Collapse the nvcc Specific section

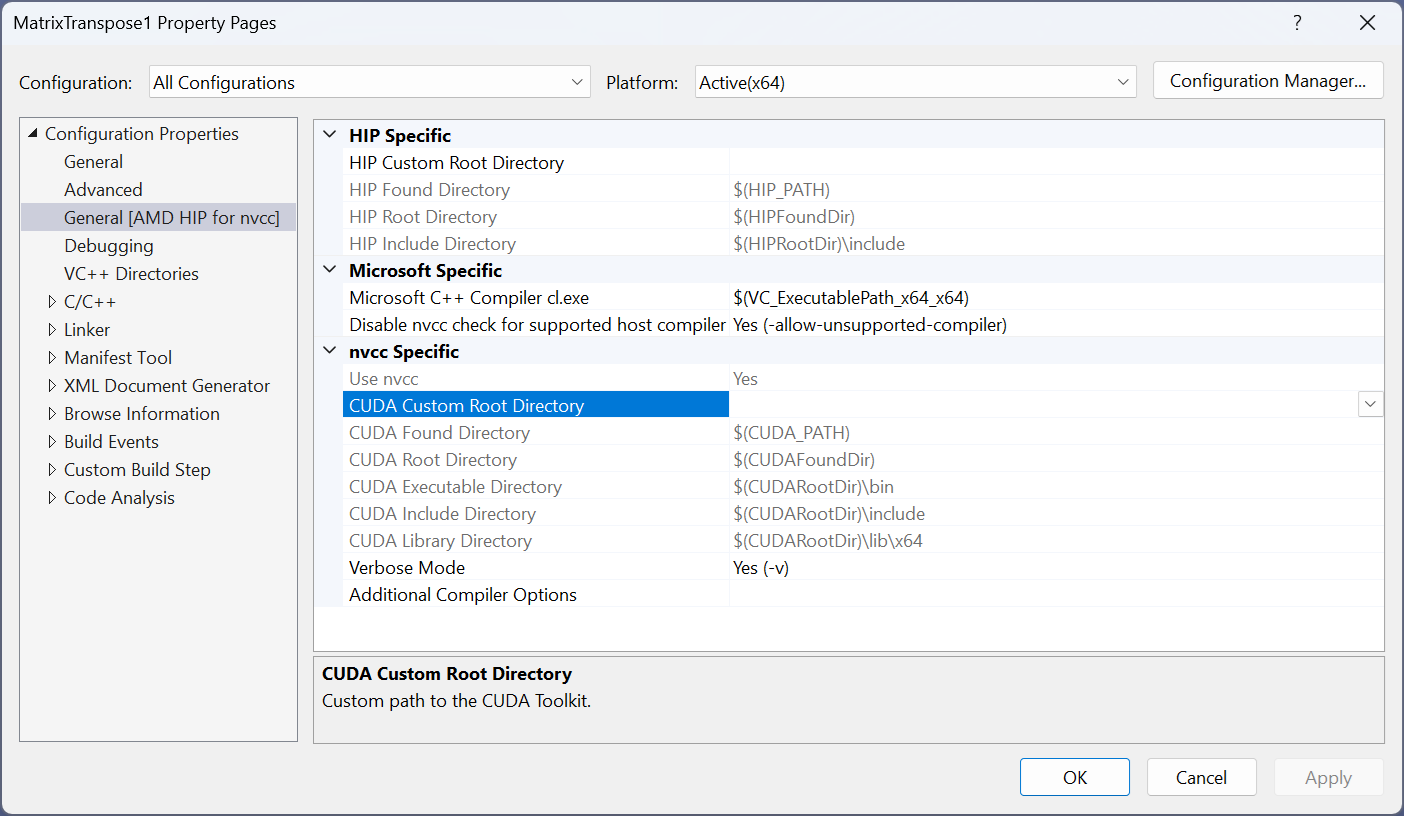[x=329, y=352]
